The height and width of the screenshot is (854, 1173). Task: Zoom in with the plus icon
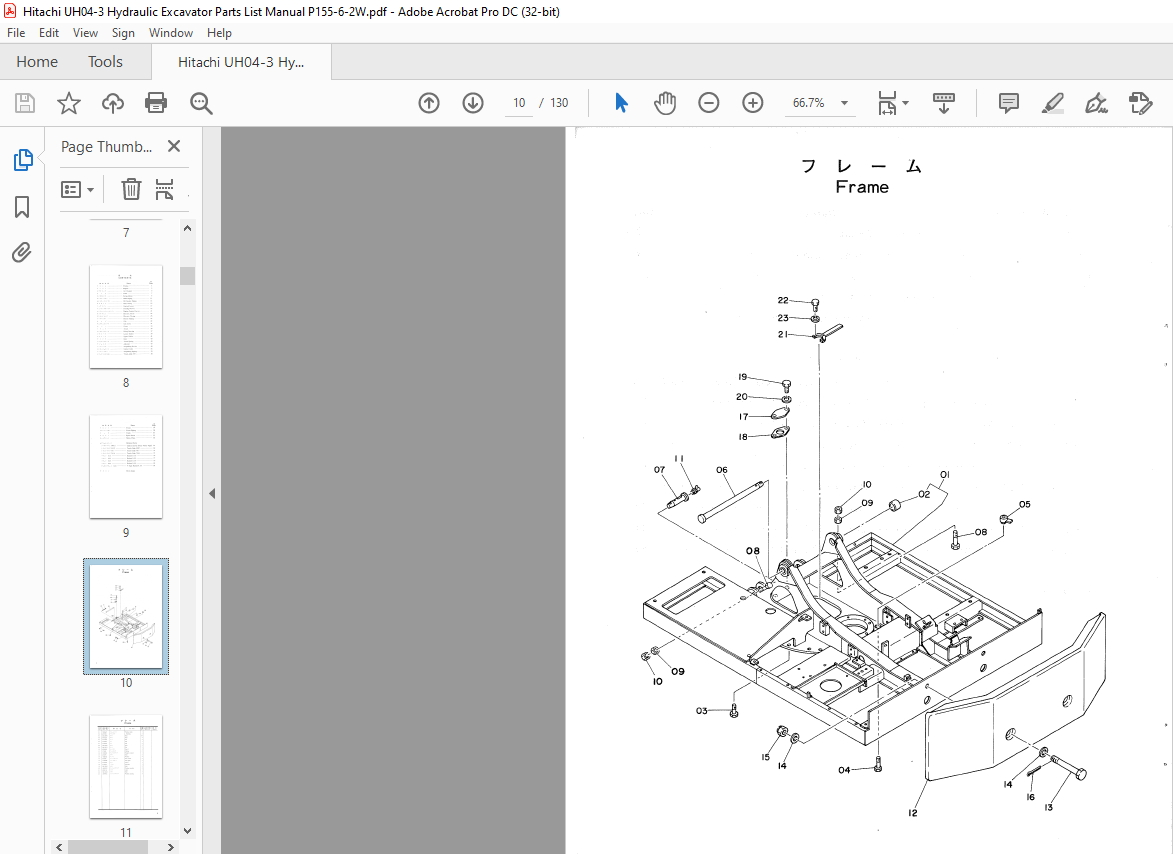(x=753, y=103)
